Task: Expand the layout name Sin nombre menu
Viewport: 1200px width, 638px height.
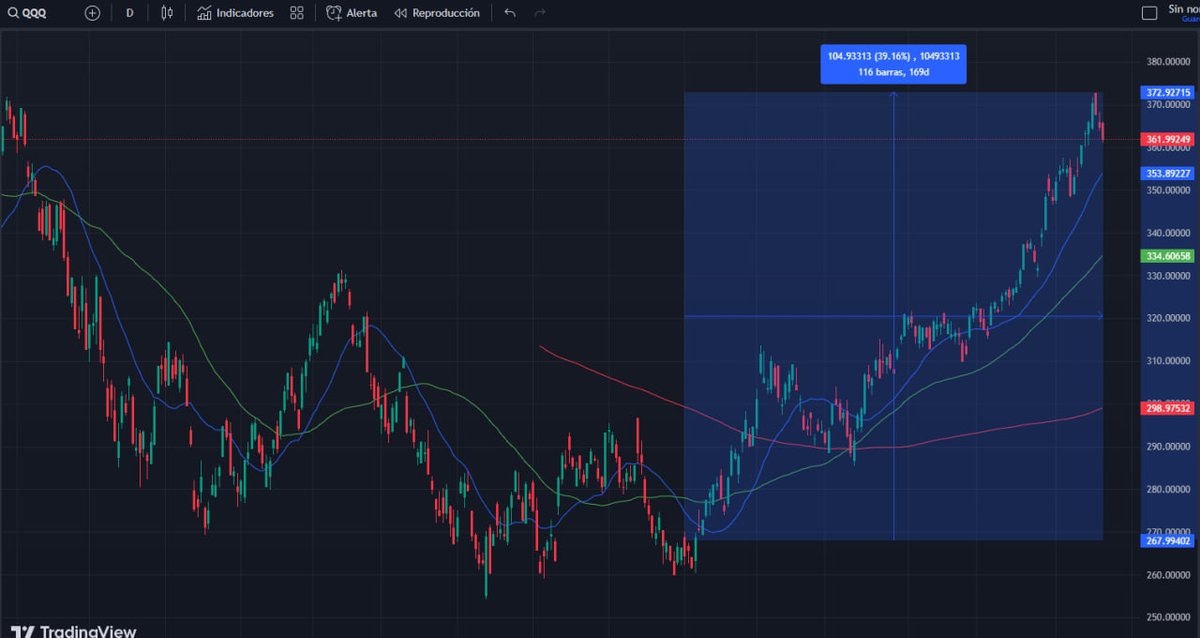Action: point(1178,11)
